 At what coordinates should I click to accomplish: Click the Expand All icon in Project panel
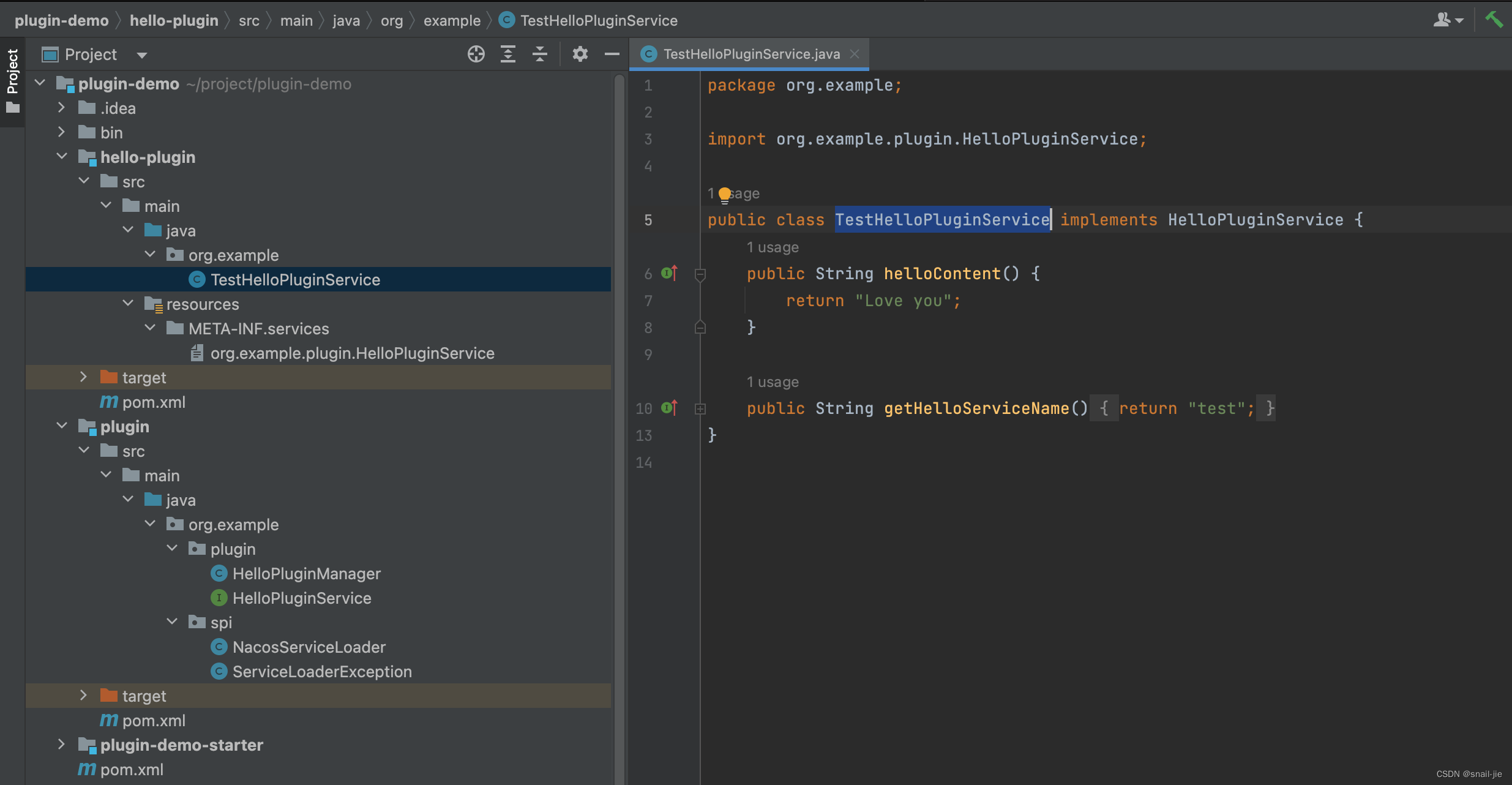tap(508, 54)
